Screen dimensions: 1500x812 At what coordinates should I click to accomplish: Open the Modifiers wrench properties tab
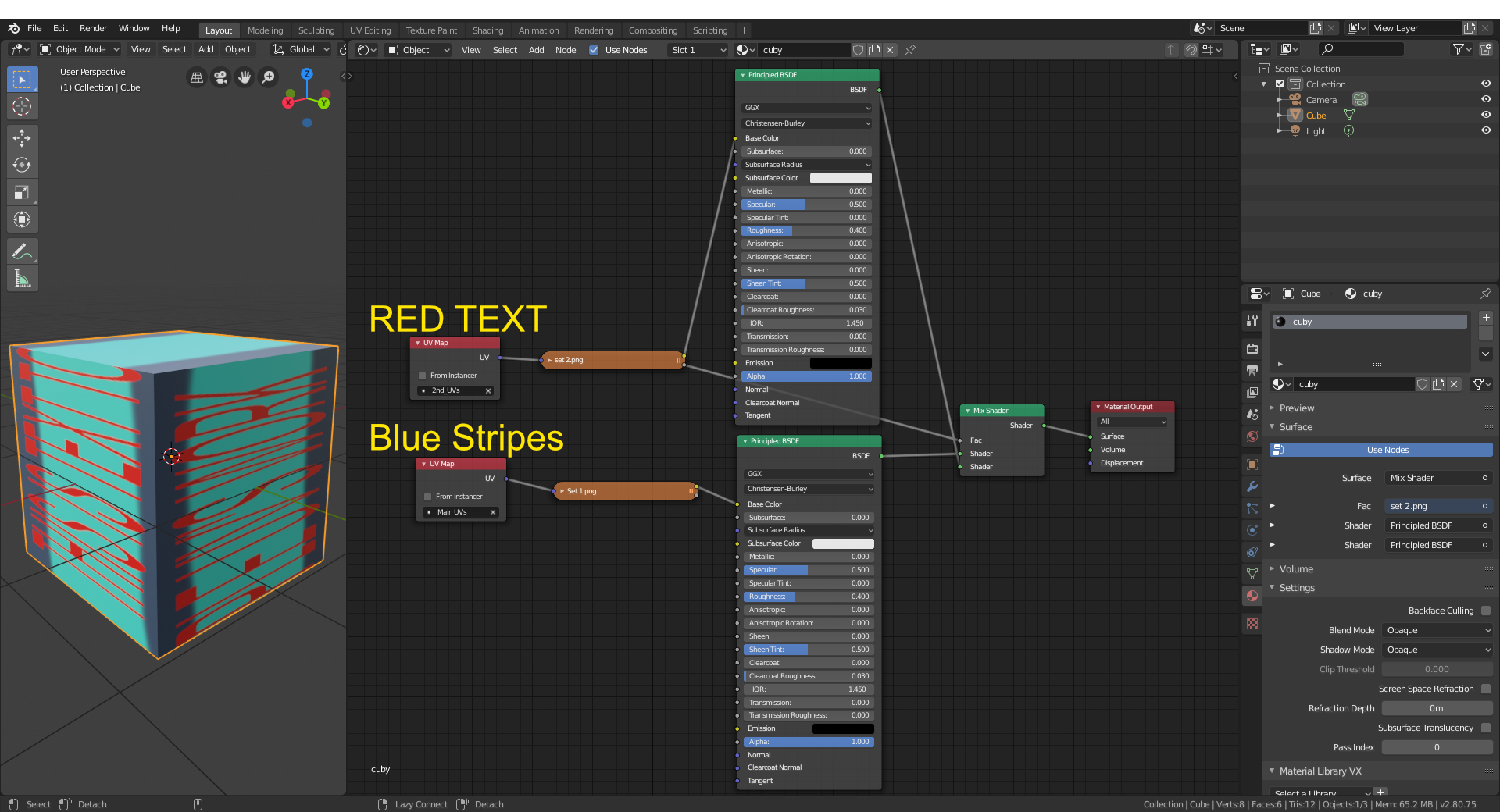click(1252, 486)
